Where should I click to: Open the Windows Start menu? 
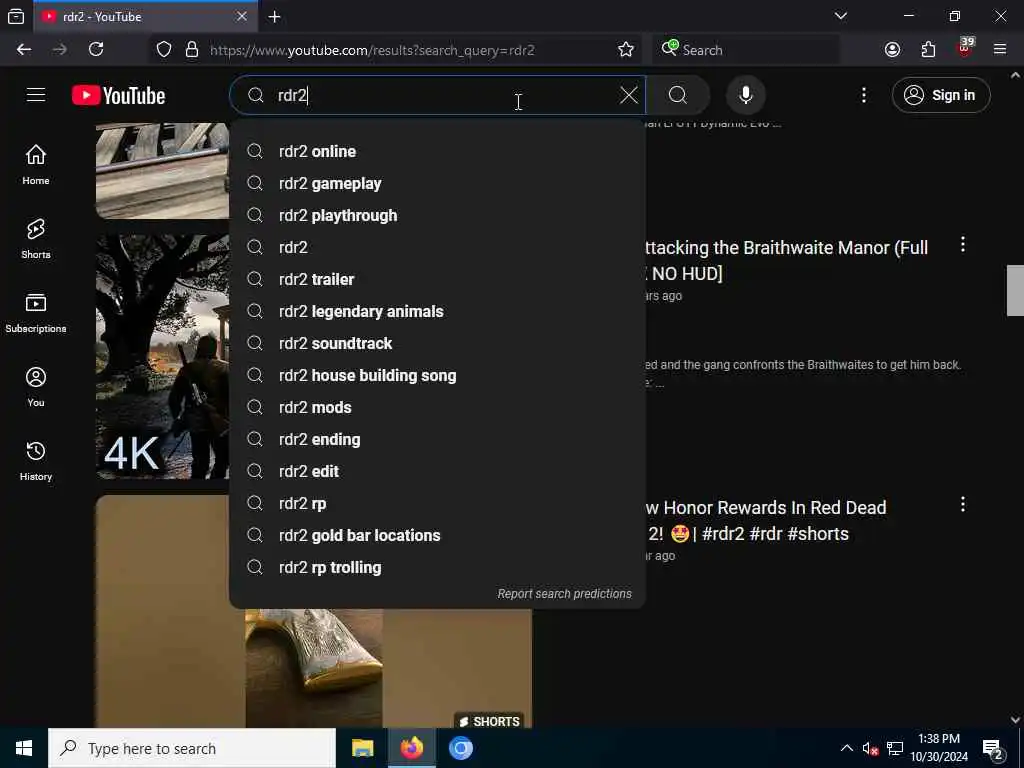point(24,748)
